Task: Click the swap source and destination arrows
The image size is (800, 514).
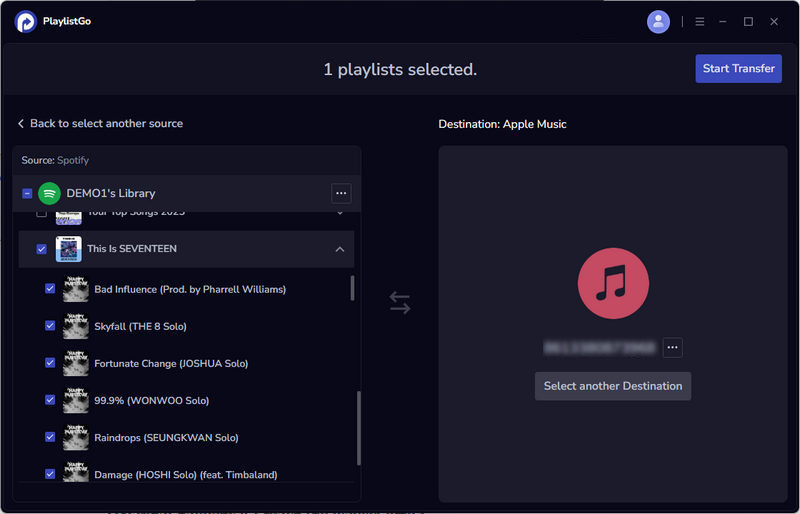Action: pos(399,303)
